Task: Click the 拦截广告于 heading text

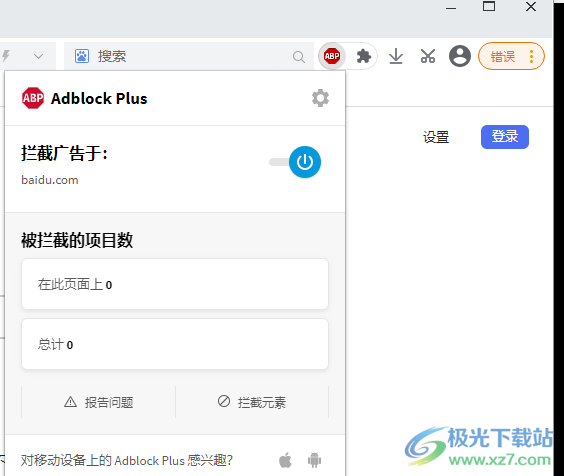Action: tap(64, 153)
